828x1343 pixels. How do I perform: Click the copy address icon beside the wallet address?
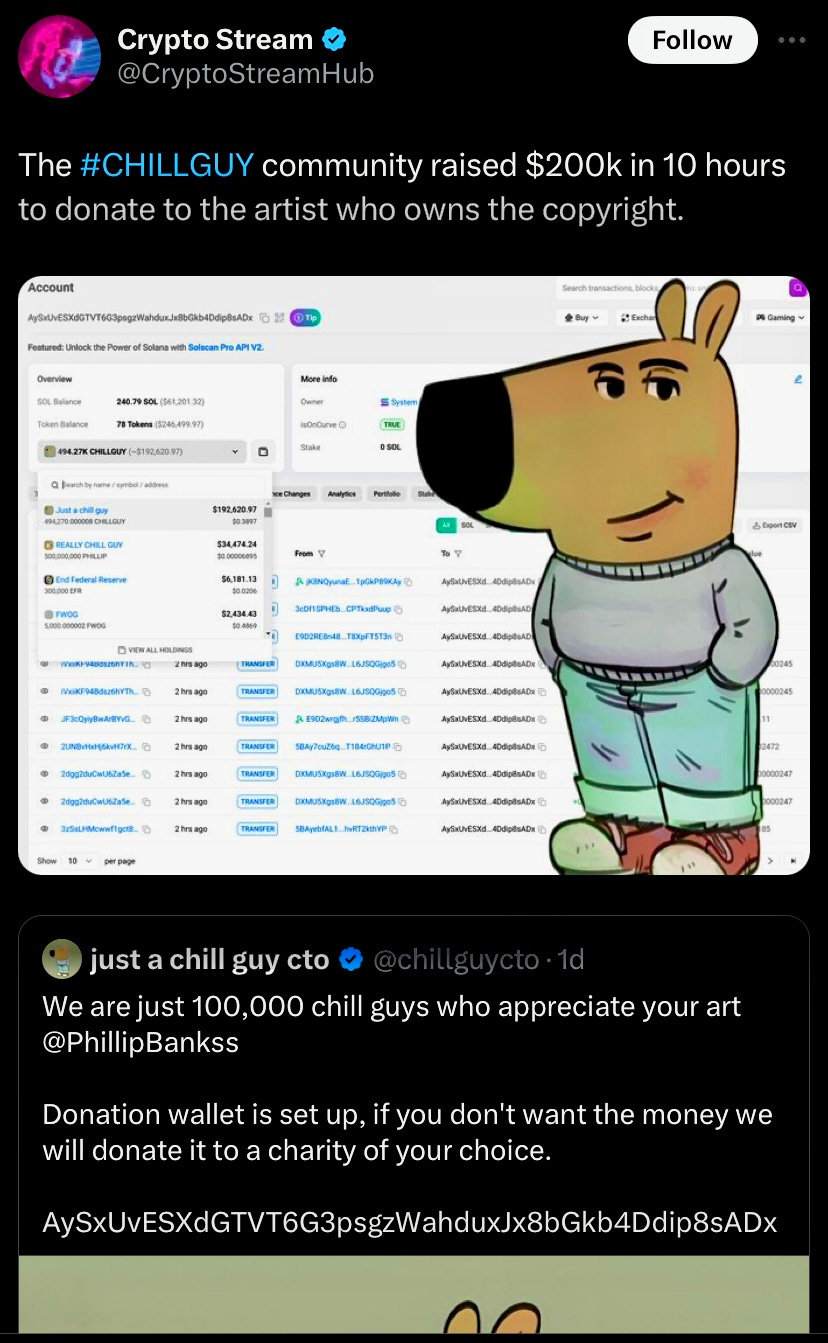(263, 318)
